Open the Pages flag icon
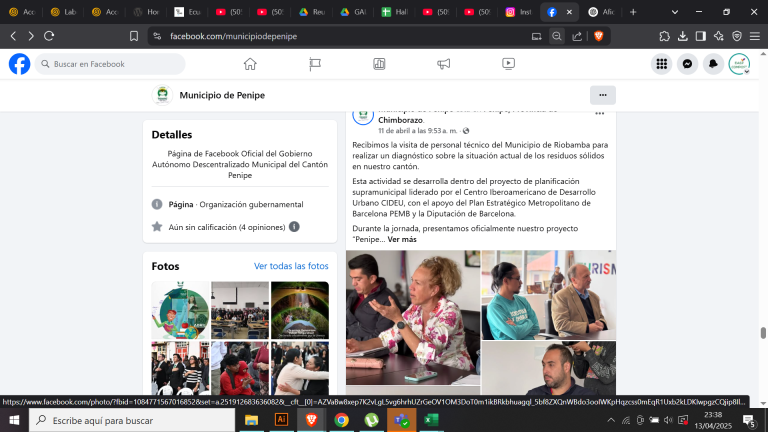Image resolution: width=768 pixels, height=432 pixels. (x=315, y=64)
